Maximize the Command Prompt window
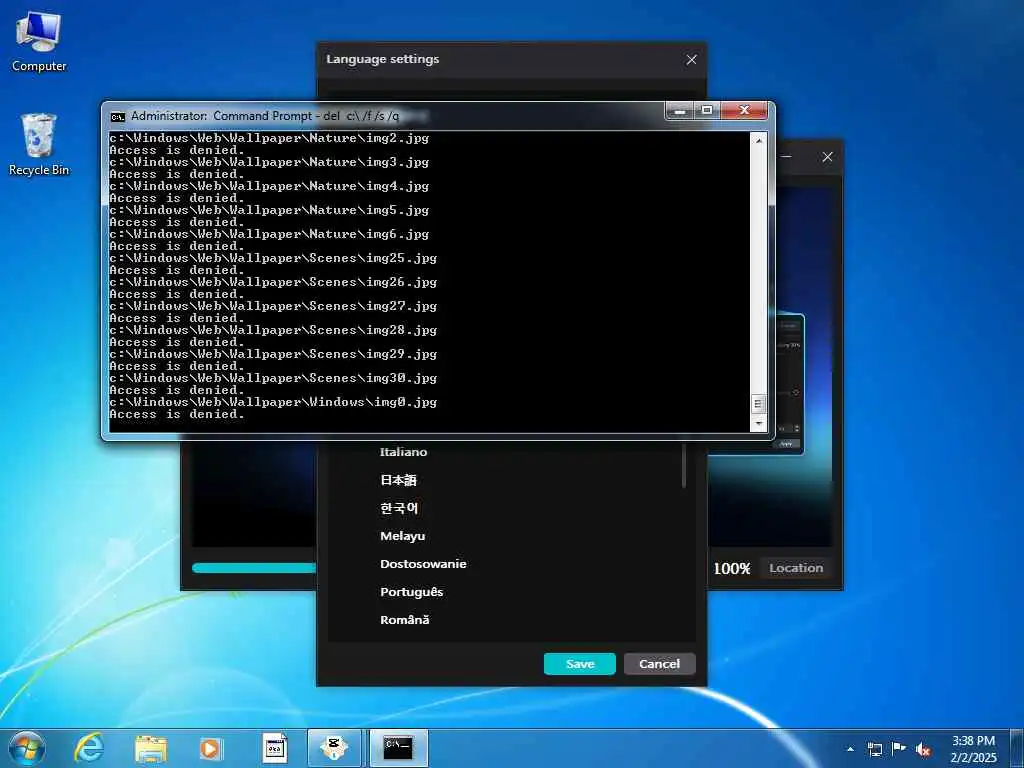1024x768 pixels. (707, 110)
